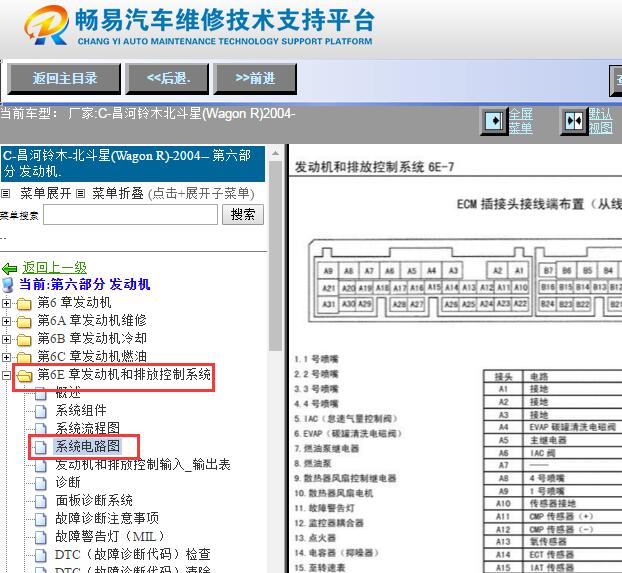Expand the 第6A 章发动机维修 node

(x=6, y=321)
